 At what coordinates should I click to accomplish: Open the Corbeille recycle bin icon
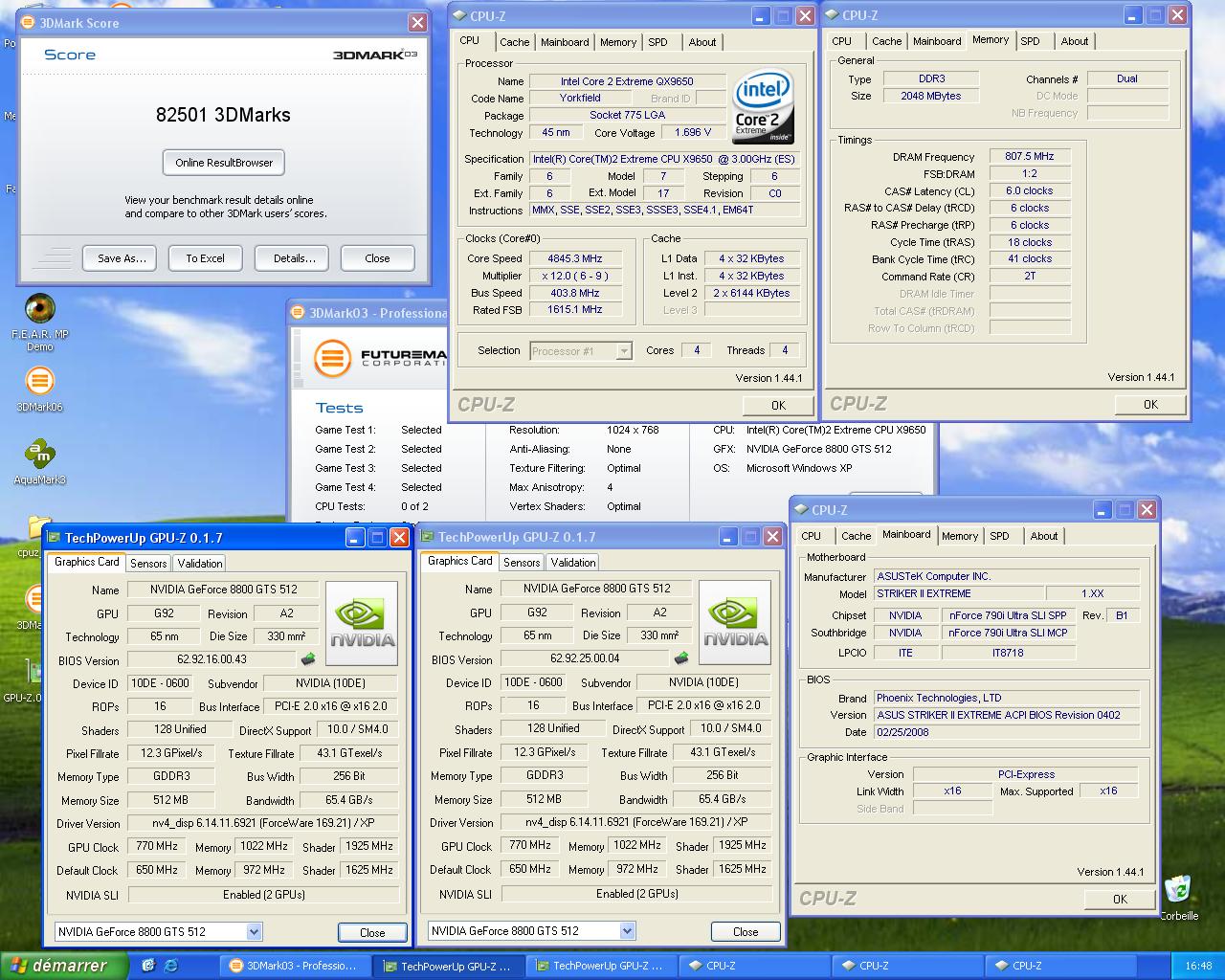(1178, 889)
